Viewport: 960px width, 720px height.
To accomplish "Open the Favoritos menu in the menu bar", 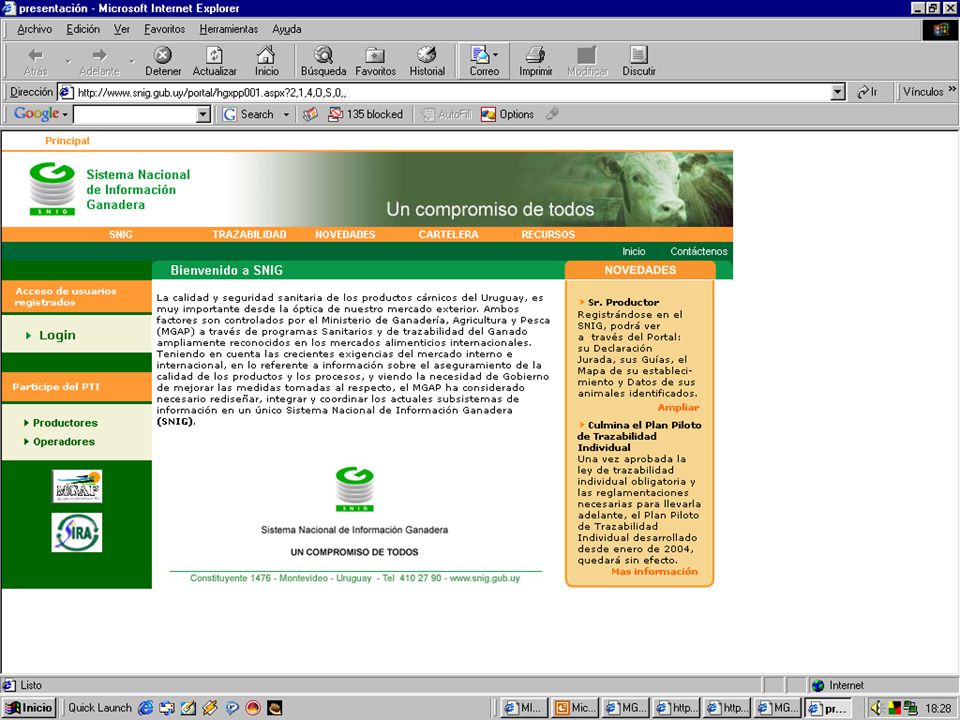I will (x=165, y=29).
